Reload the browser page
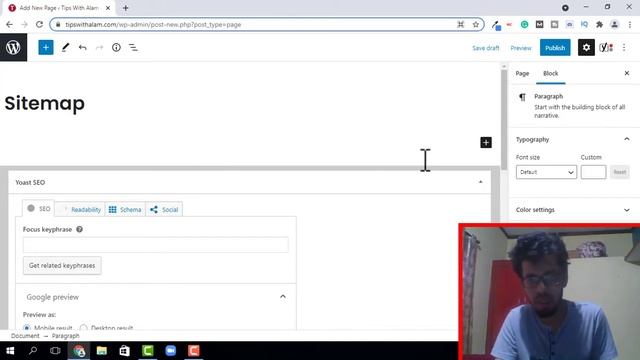This screenshot has height=360, width=640. pos(39,24)
